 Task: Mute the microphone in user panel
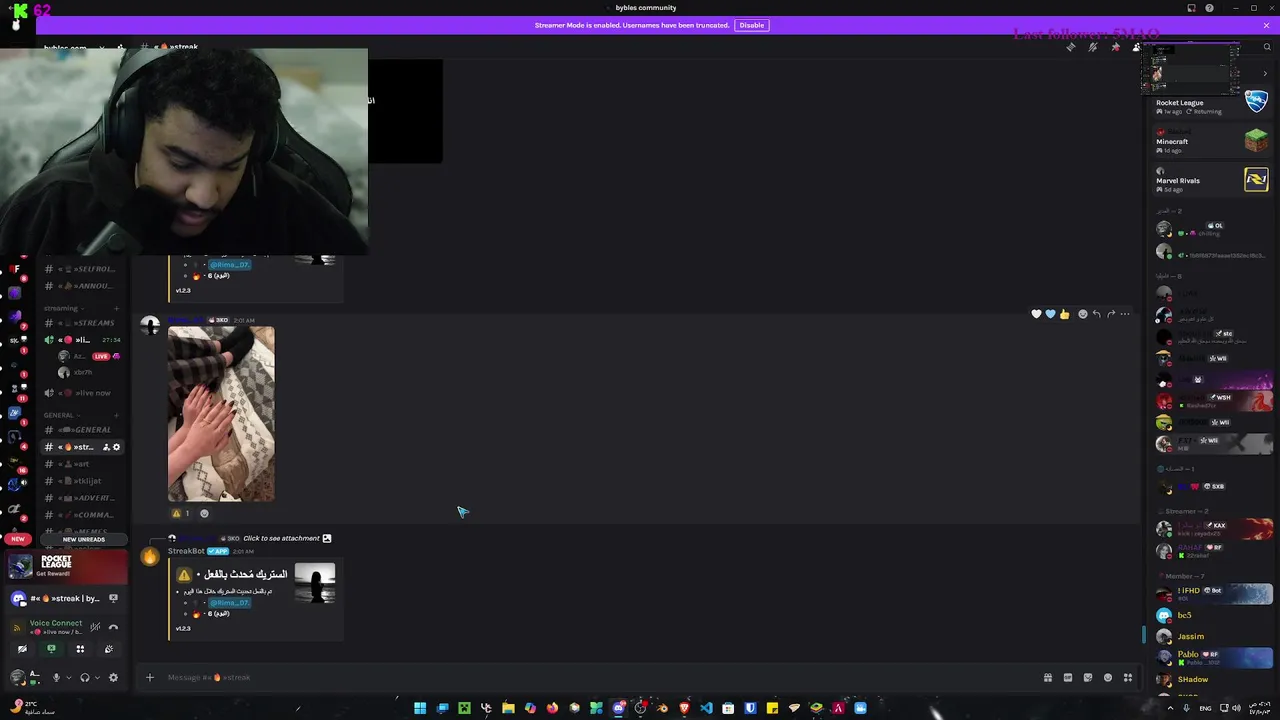(56, 677)
